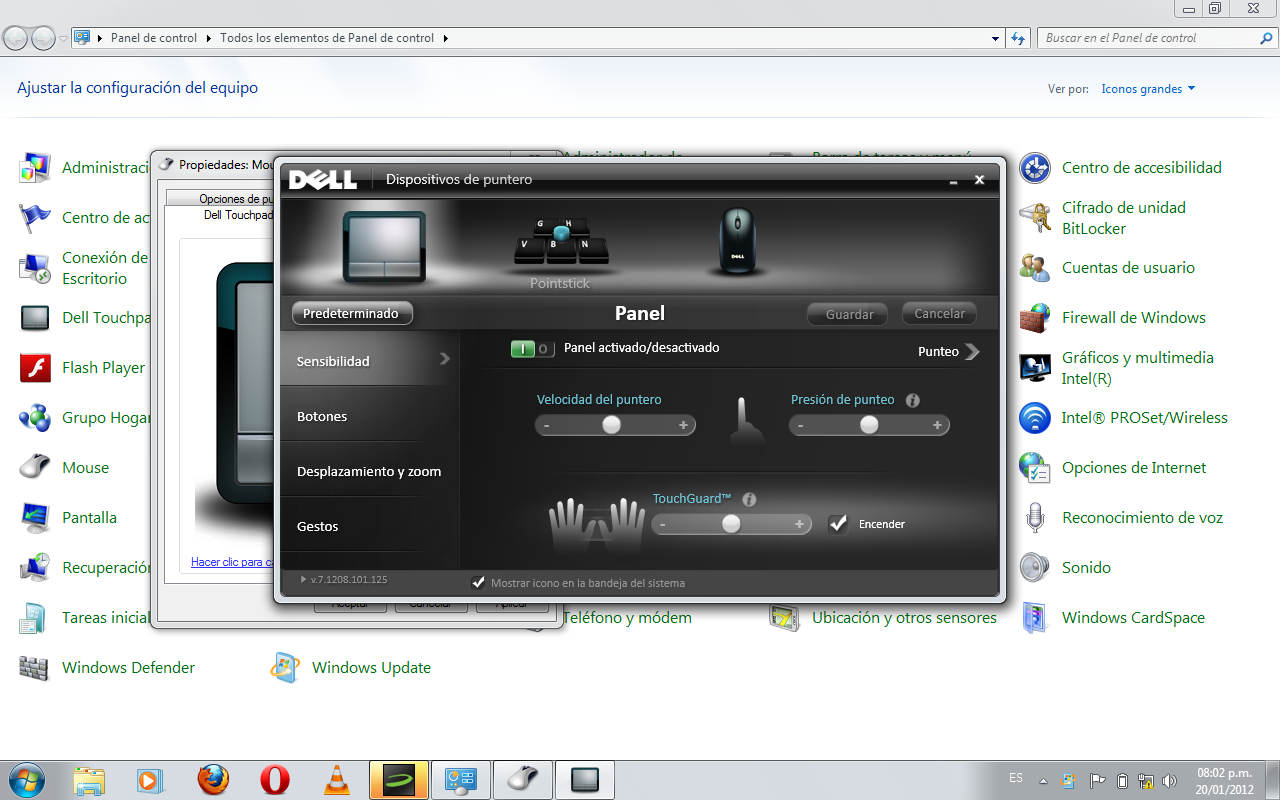Click TouchGuard slider knob
This screenshot has height=800, width=1280.
[x=731, y=524]
